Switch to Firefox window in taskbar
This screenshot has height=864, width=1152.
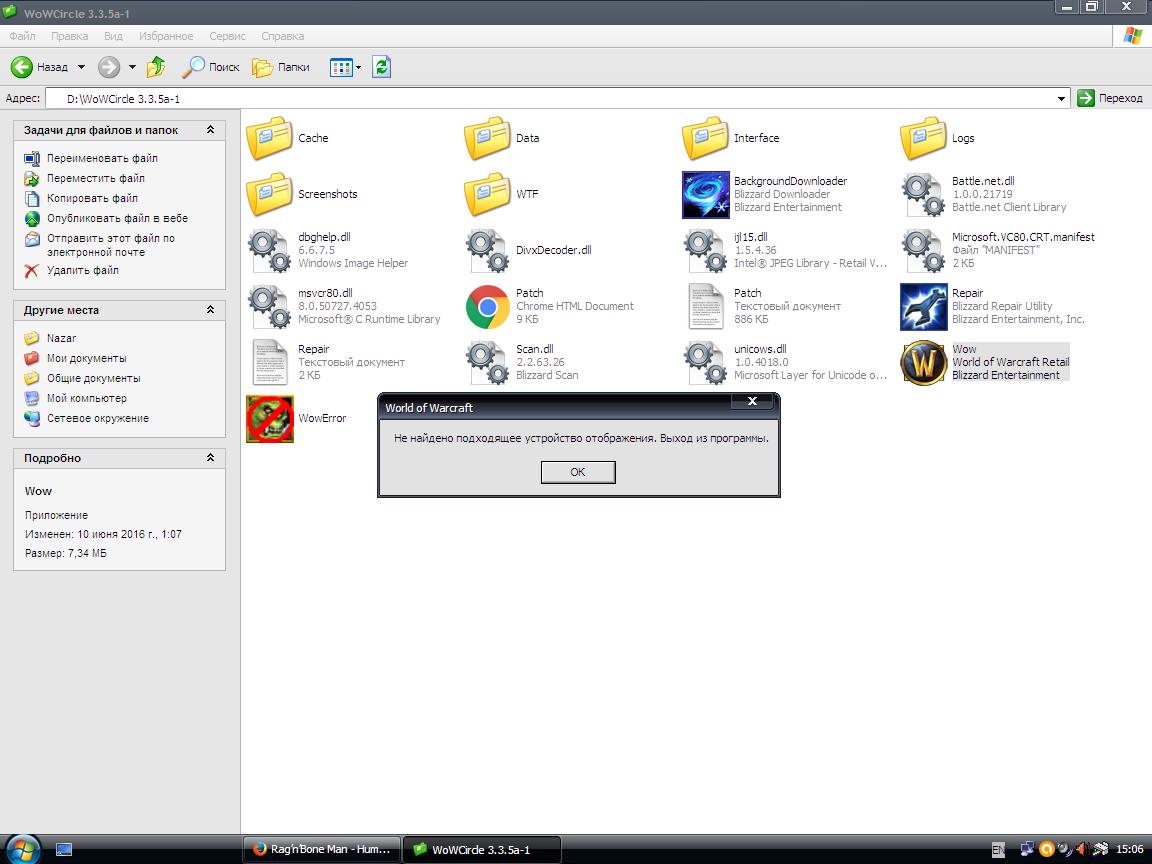coord(321,849)
